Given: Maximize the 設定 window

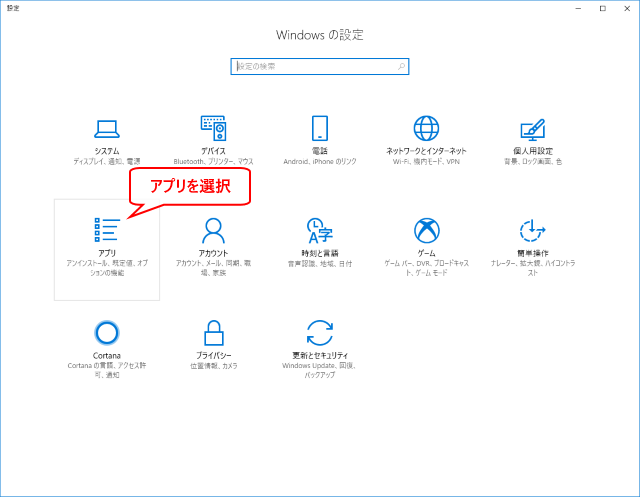Looking at the screenshot, I should click(602, 9).
